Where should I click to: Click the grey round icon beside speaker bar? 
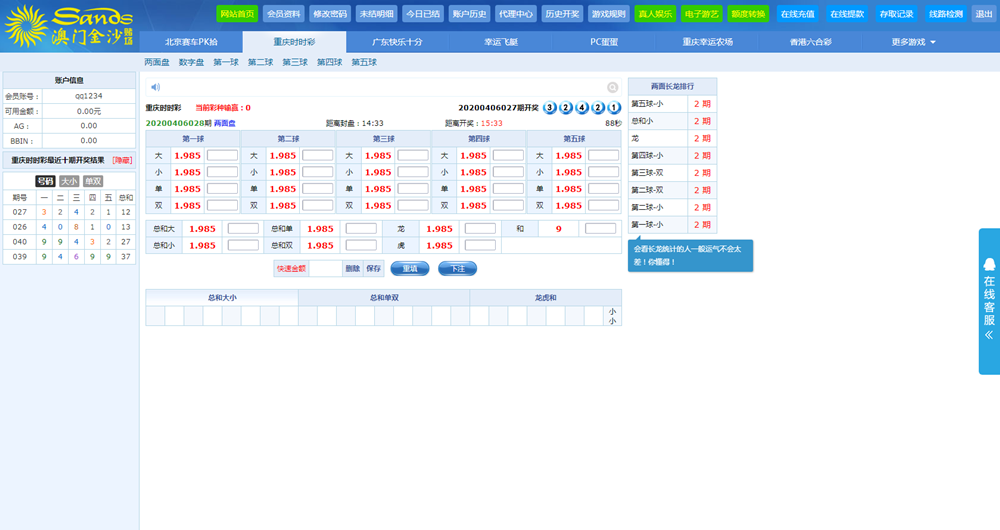pos(613,88)
